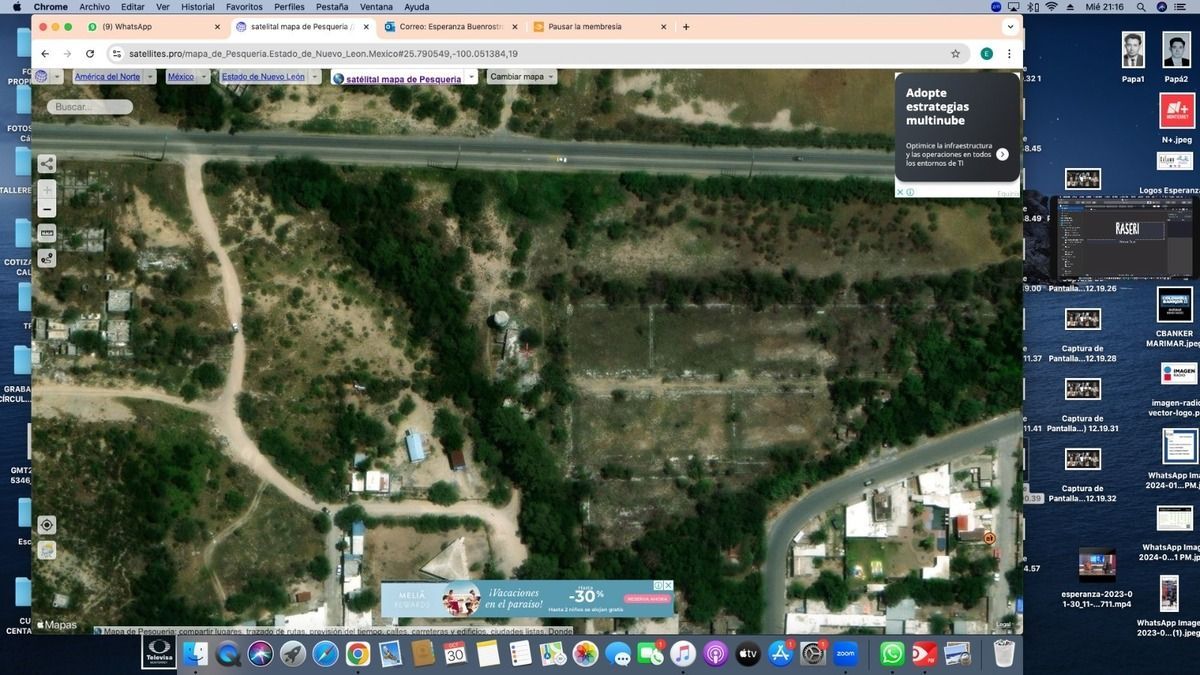Switch to the WhatsApp browser tab
The width and height of the screenshot is (1200, 675).
pos(150,26)
